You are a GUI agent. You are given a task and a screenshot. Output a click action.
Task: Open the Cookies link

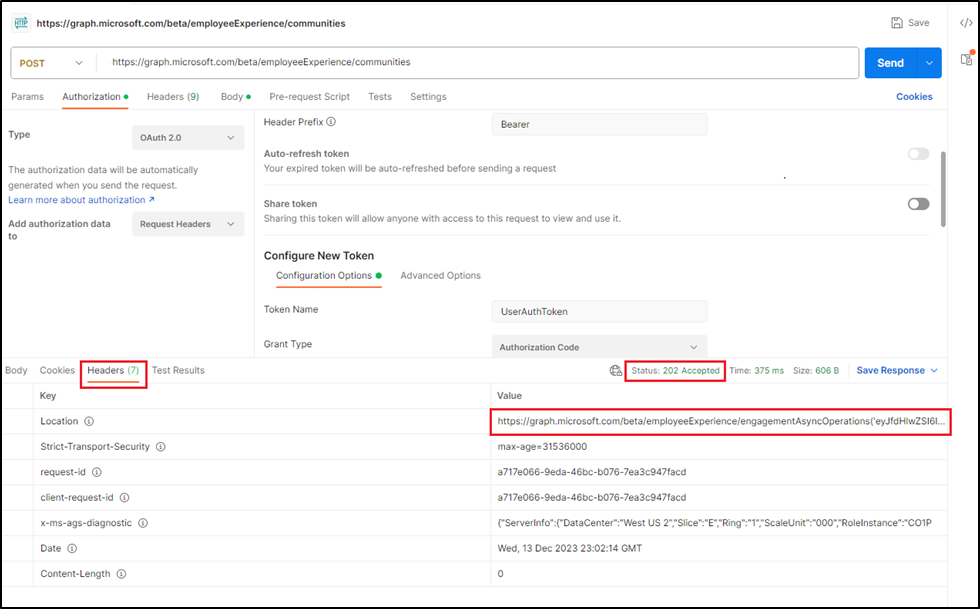pyautogui.click(x=914, y=97)
